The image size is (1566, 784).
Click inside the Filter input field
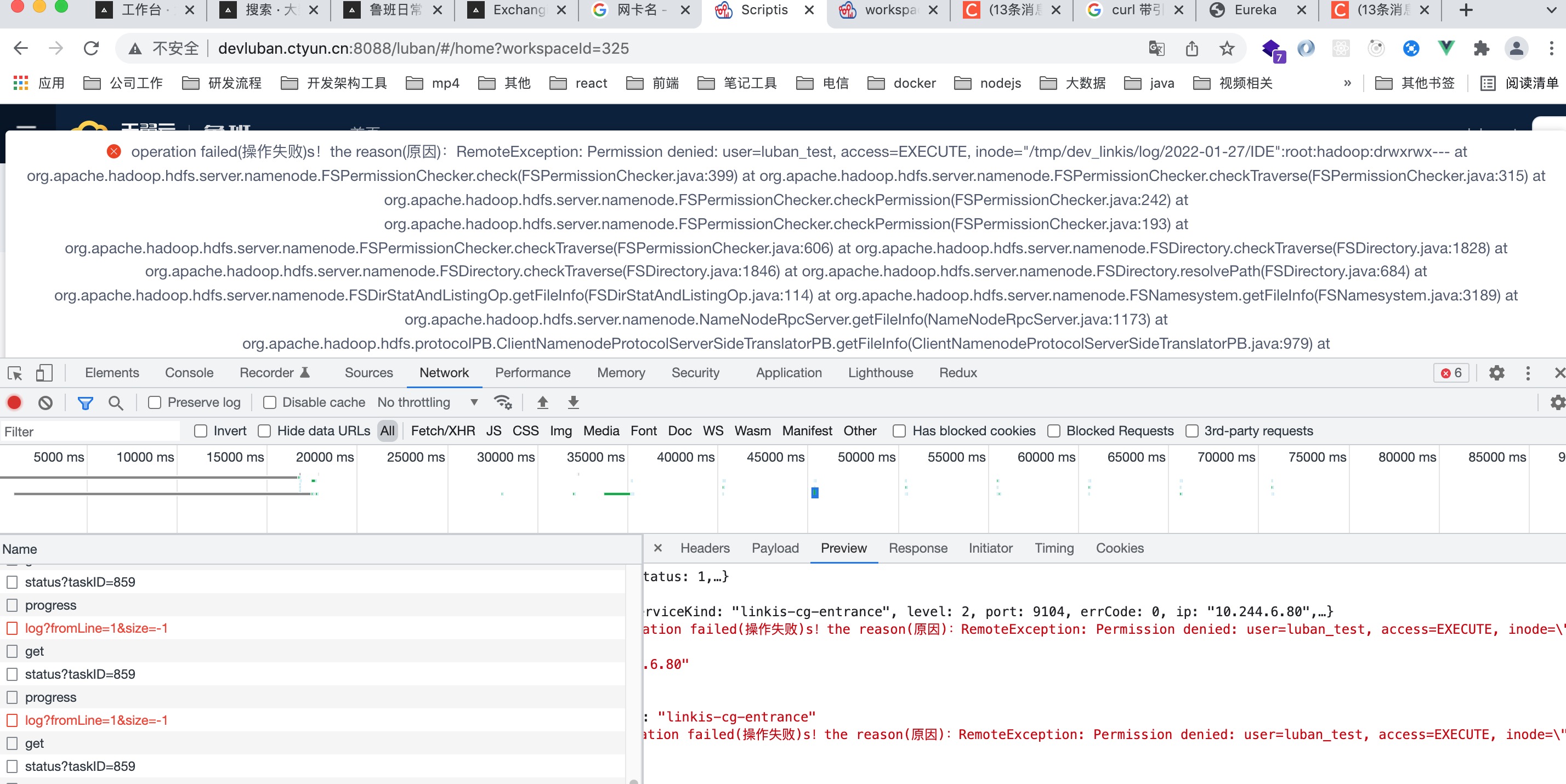coord(91,431)
